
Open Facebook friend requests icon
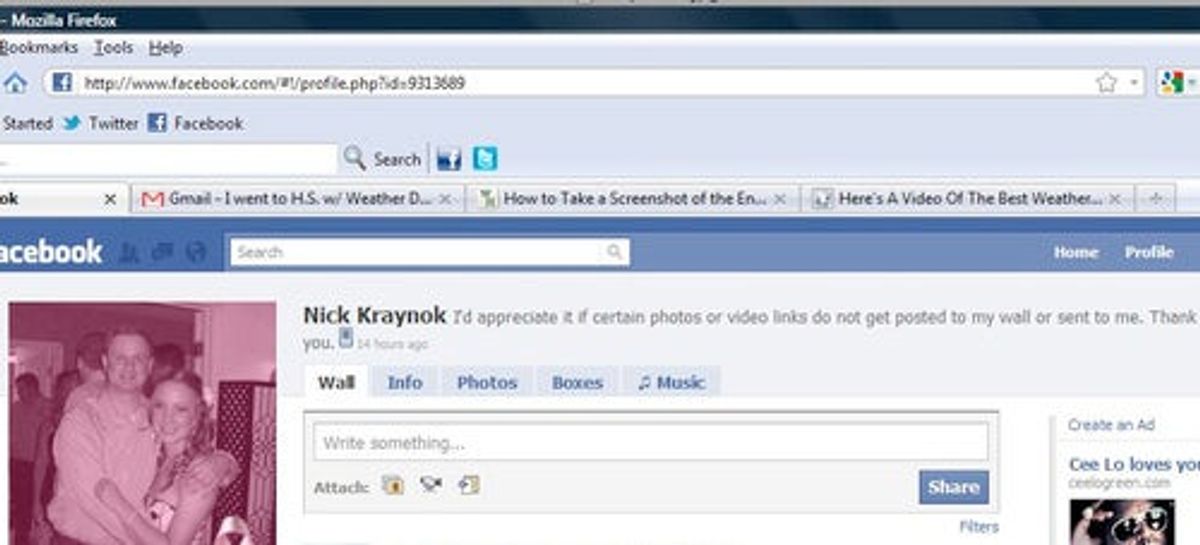pyautogui.click(x=128, y=253)
